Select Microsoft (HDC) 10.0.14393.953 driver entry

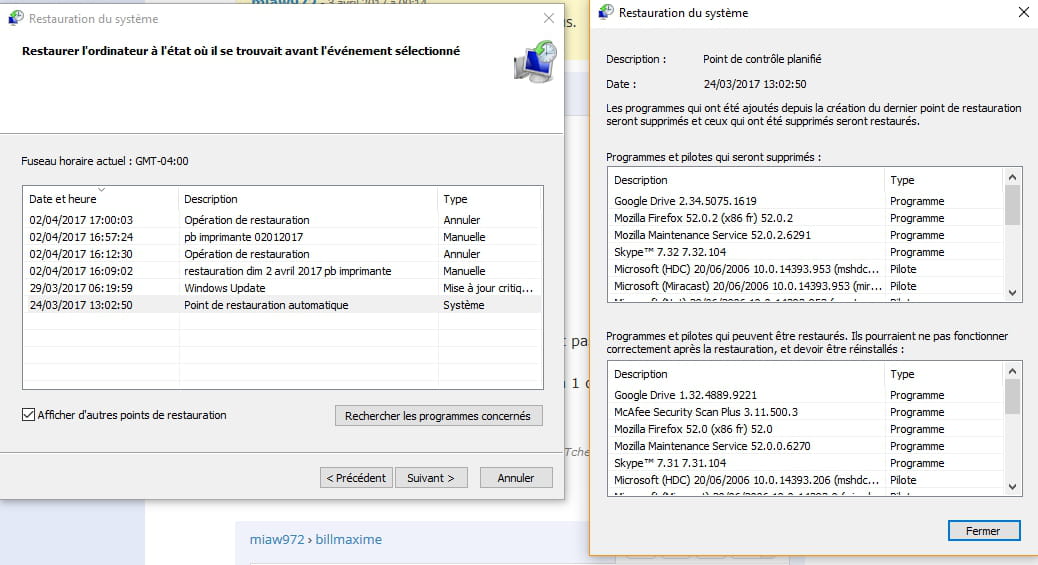[x=806, y=269]
